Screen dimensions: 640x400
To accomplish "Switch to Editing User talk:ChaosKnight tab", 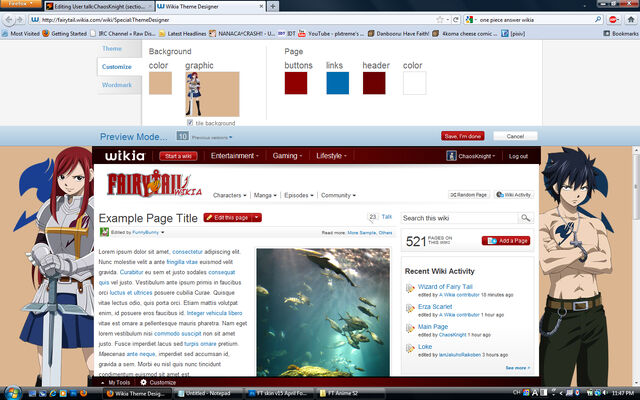I will click(100, 7).
